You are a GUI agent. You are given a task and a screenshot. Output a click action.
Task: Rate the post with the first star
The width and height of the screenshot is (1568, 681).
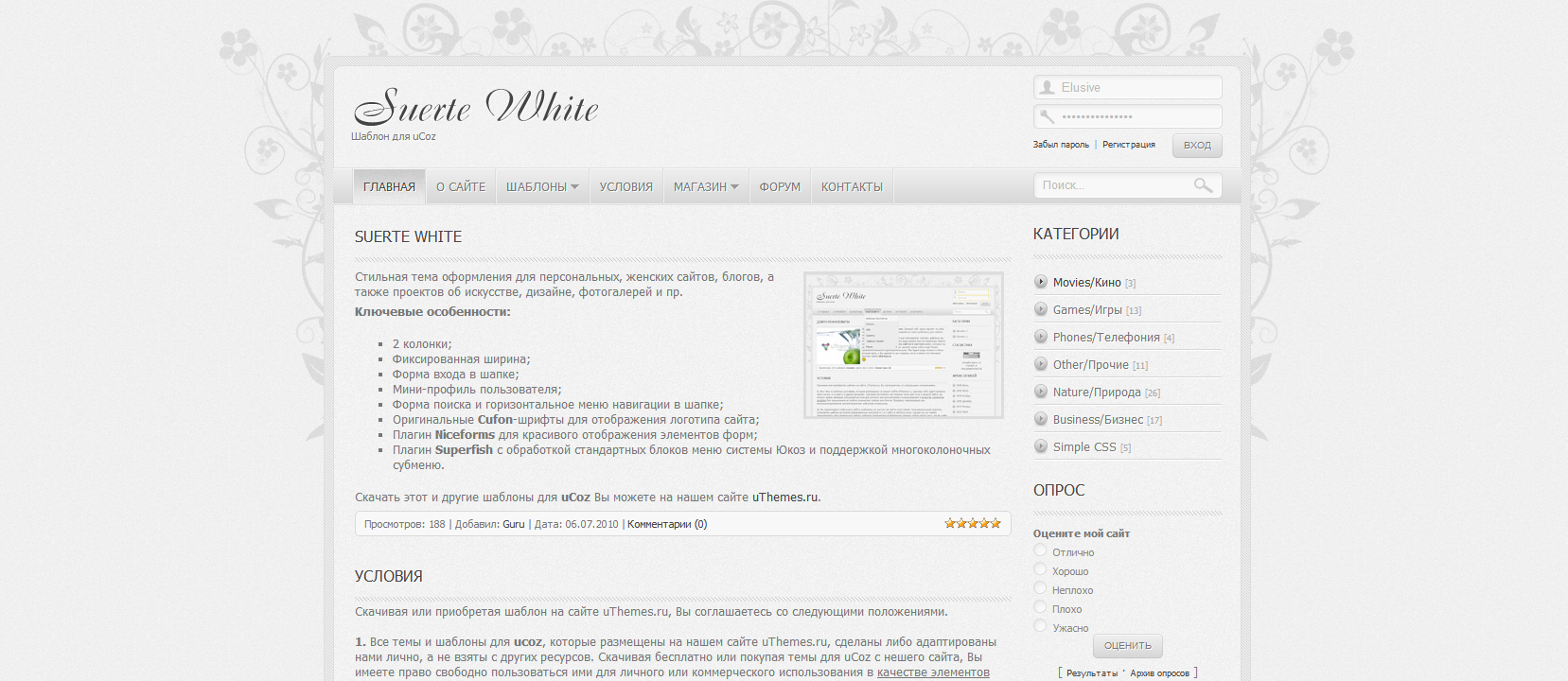[950, 523]
